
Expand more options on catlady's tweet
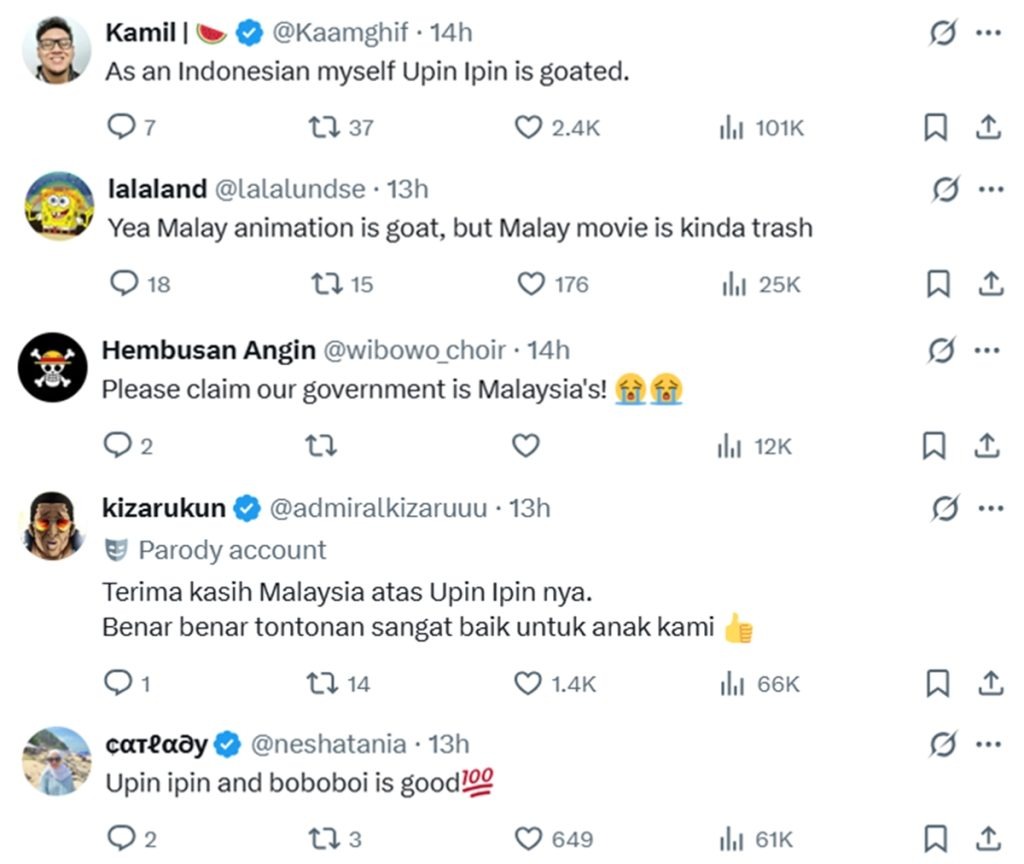pyautogui.click(x=988, y=744)
